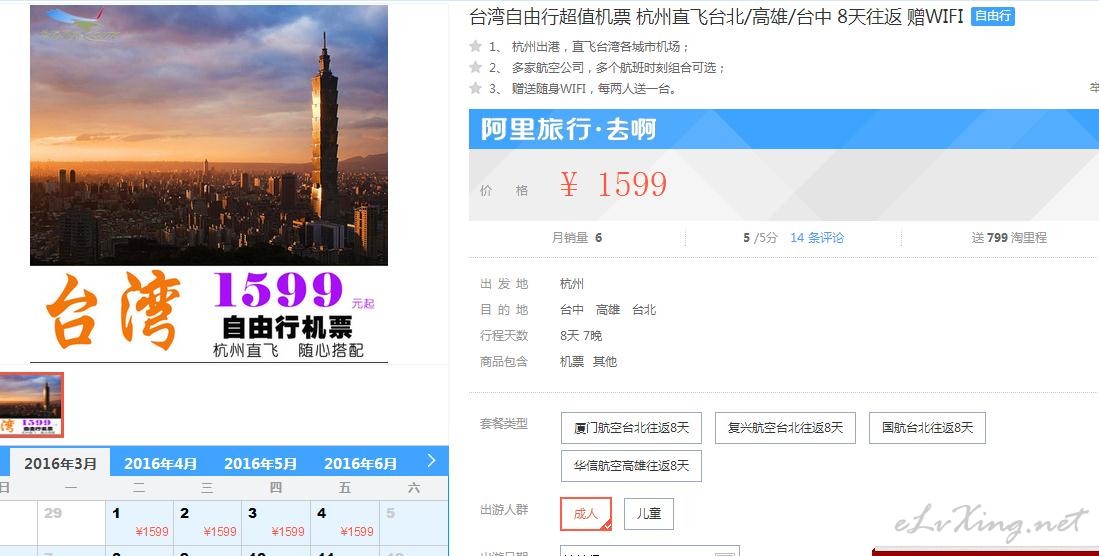Select March 1 departure date cell
Viewport: 1099px width, 556px height.
pos(140,522)
